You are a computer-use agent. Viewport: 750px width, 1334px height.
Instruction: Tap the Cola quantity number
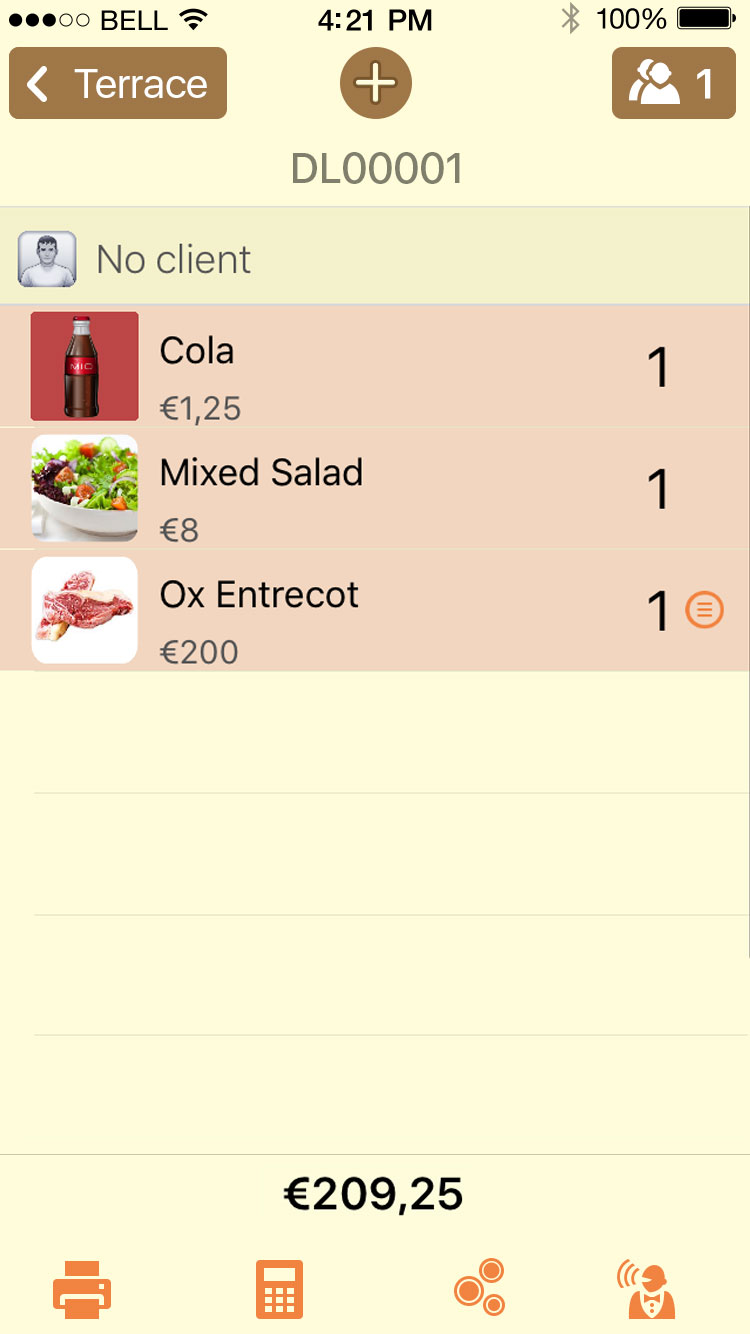click(x=658, y=368)
